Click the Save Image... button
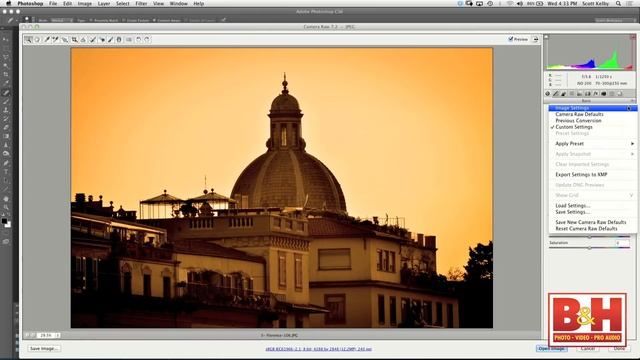Screen dimensions: 640x360 (44, 349)
